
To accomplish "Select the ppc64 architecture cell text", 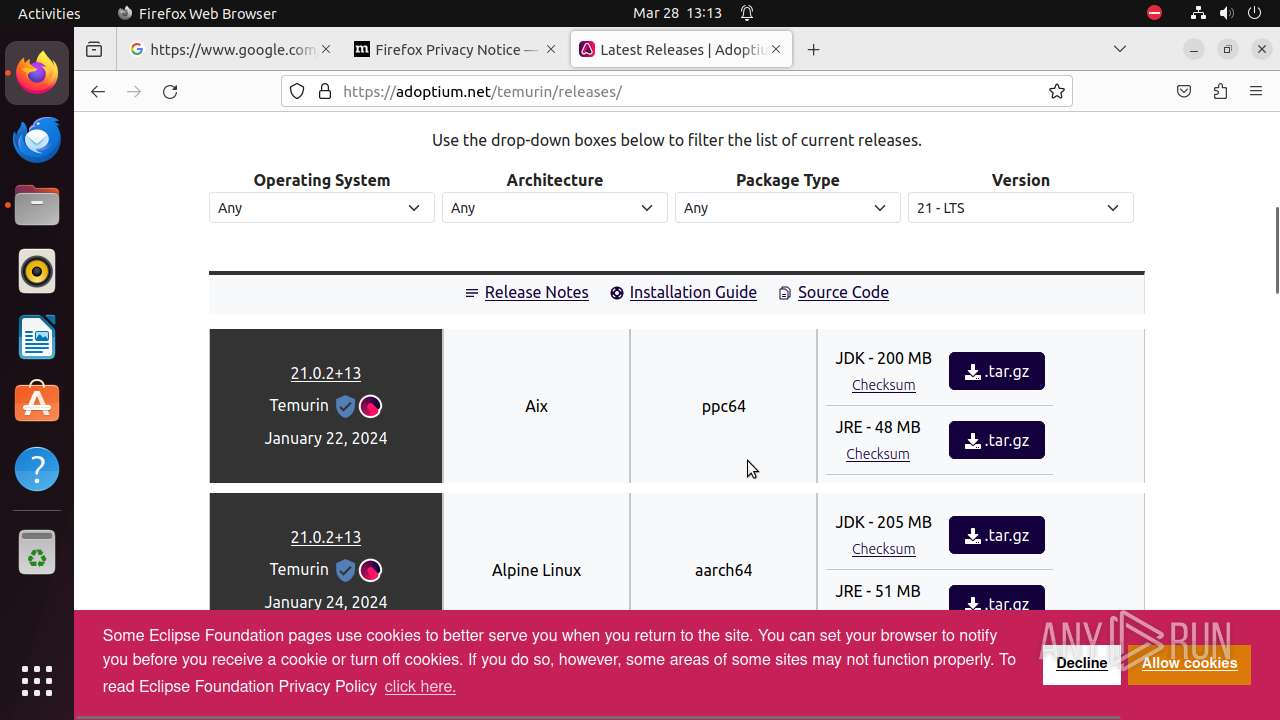I will pyautogui.click(x=723, y=406).
